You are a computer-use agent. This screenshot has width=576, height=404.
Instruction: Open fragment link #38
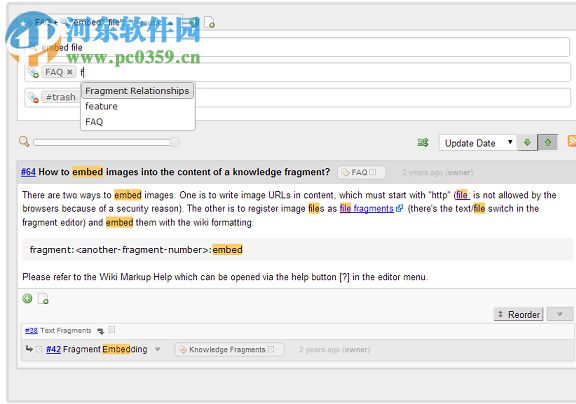tap(31, 331)
